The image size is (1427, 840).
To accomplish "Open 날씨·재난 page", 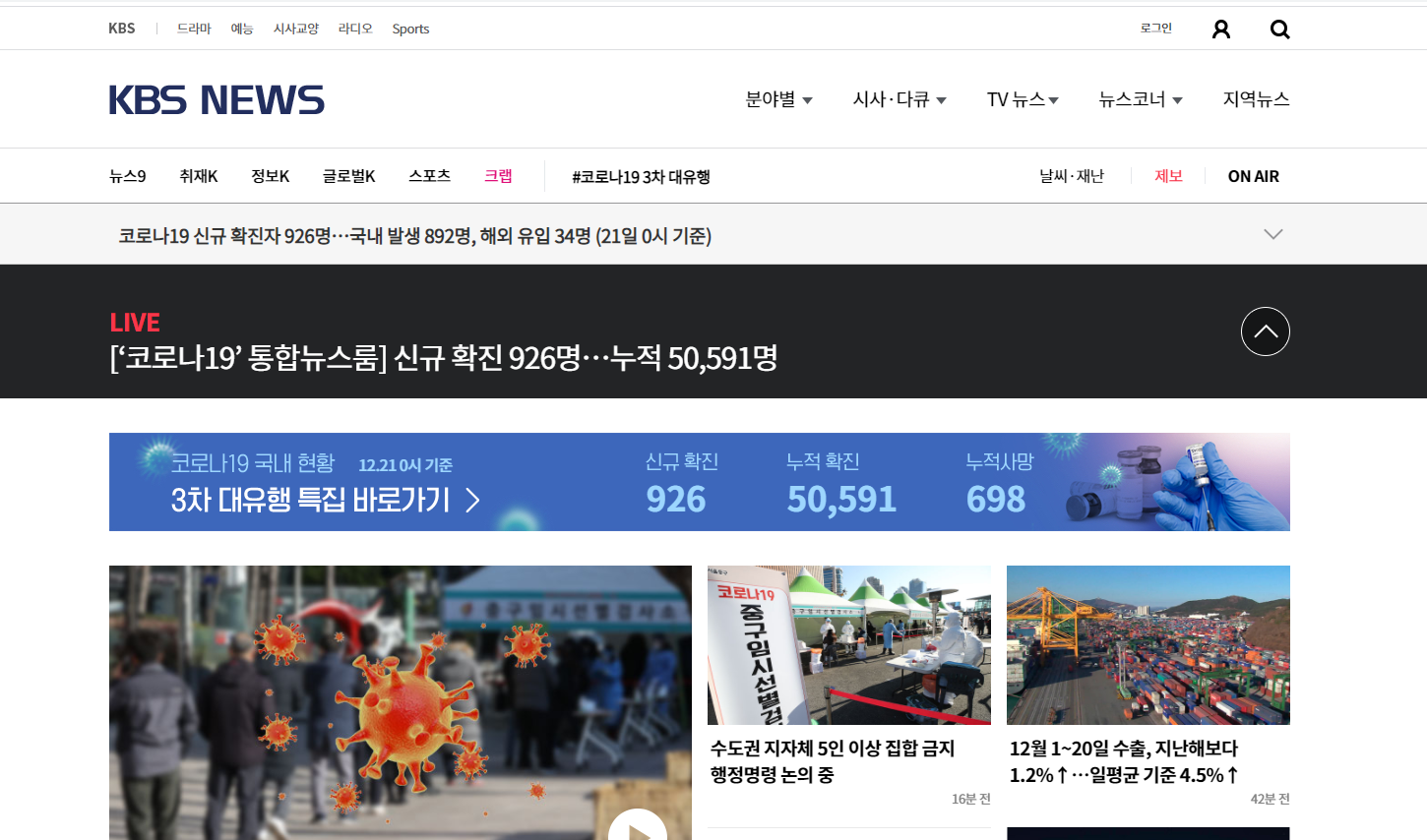I will (1072, 176).
